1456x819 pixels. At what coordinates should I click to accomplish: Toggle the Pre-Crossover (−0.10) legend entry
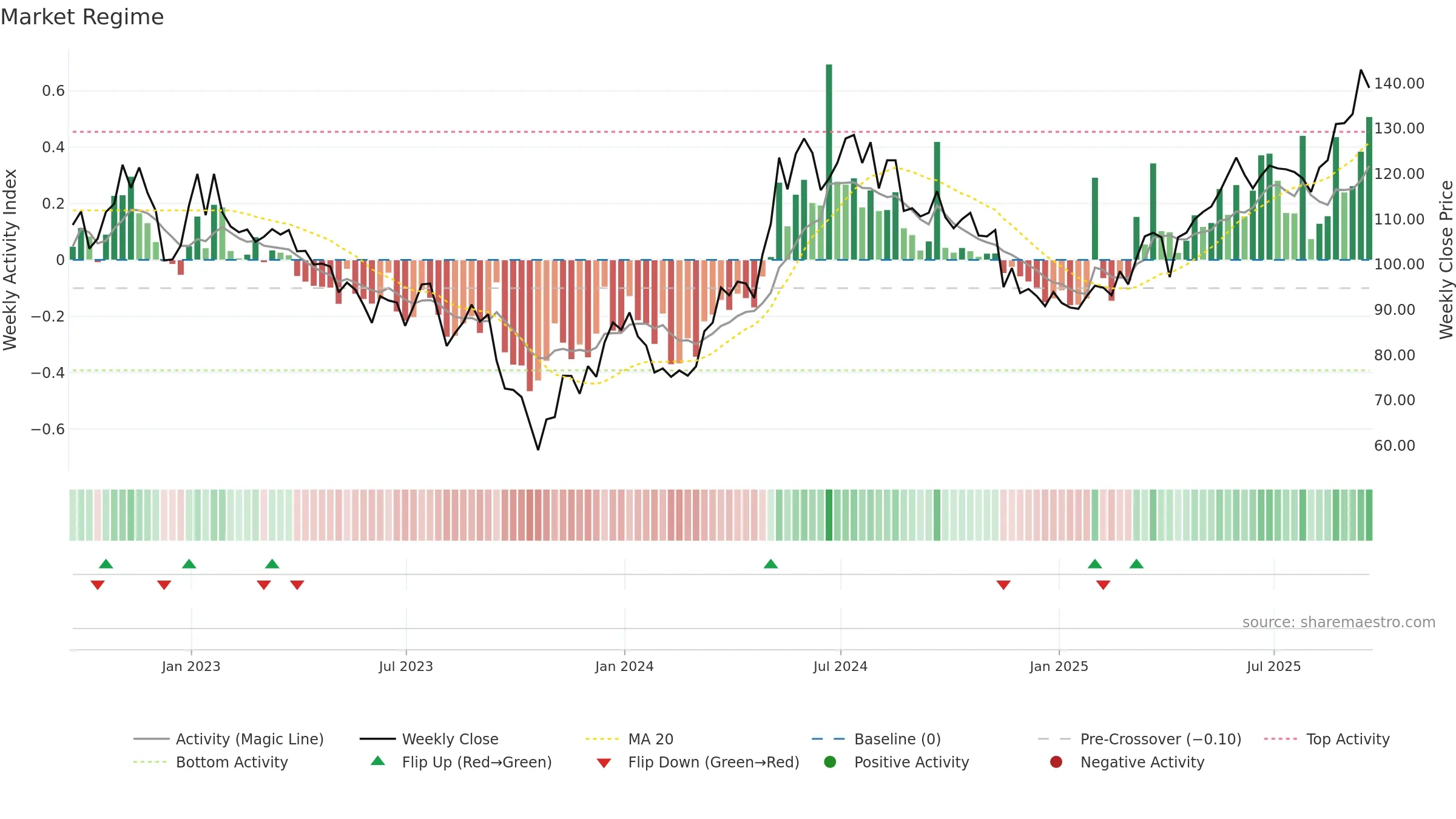(1139, 739)
